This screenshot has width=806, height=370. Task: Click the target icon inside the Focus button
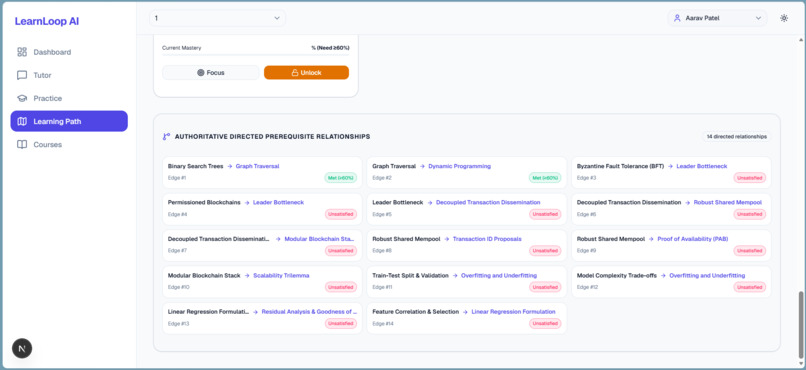200,72
